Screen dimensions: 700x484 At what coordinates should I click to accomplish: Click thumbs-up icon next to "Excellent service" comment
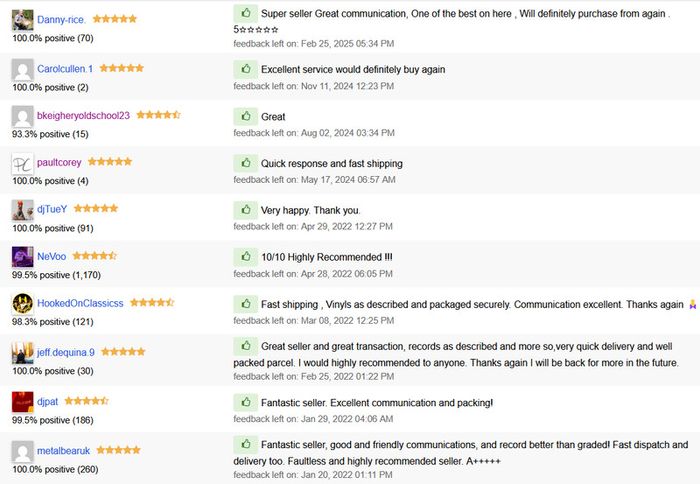(x=245, y=69)
